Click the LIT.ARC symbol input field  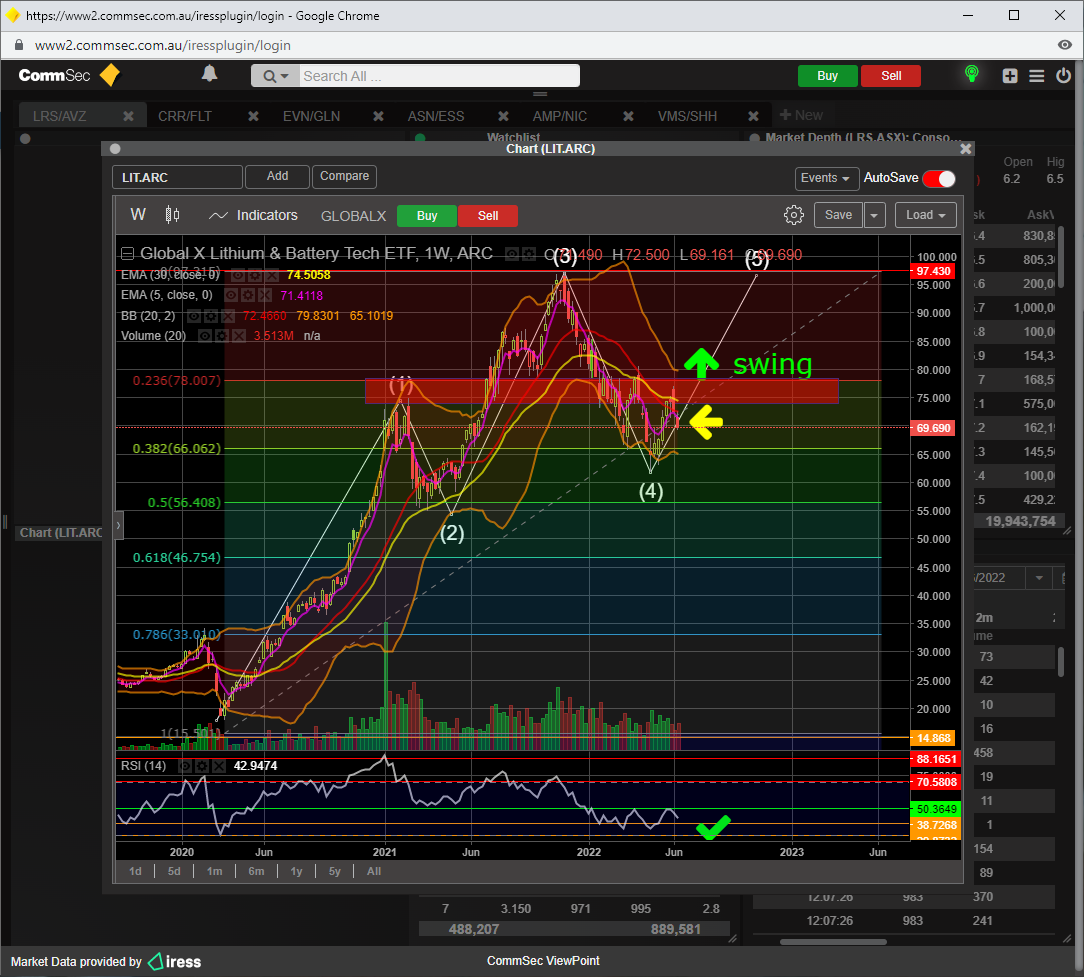click(178, 178)
